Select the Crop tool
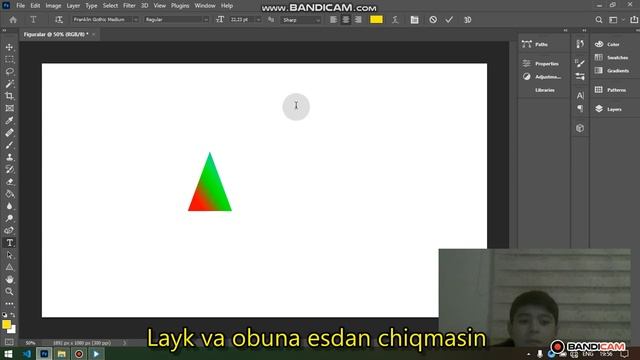The width and height of the screenshot is (640, 360). (x=9, y=96)
